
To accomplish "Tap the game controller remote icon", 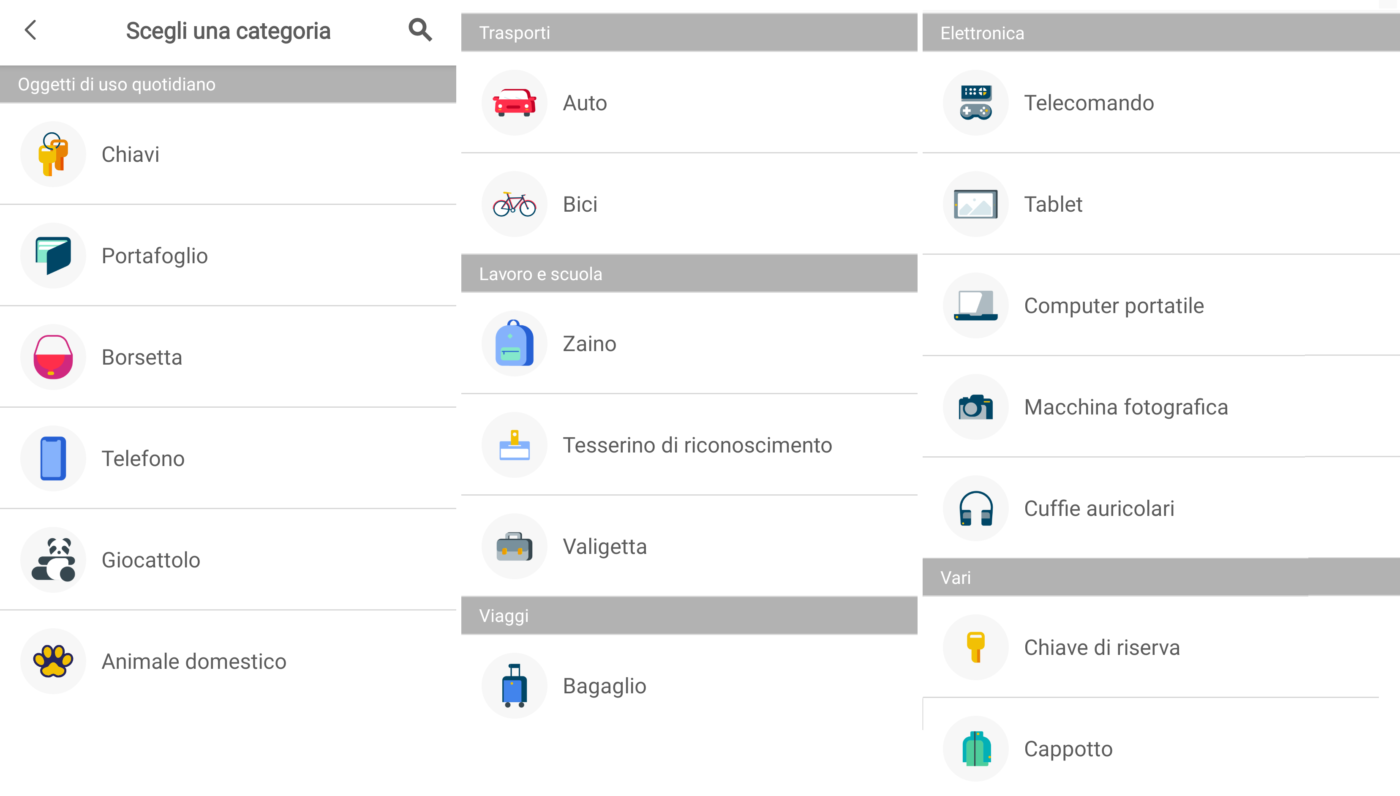I will point(975,102).
